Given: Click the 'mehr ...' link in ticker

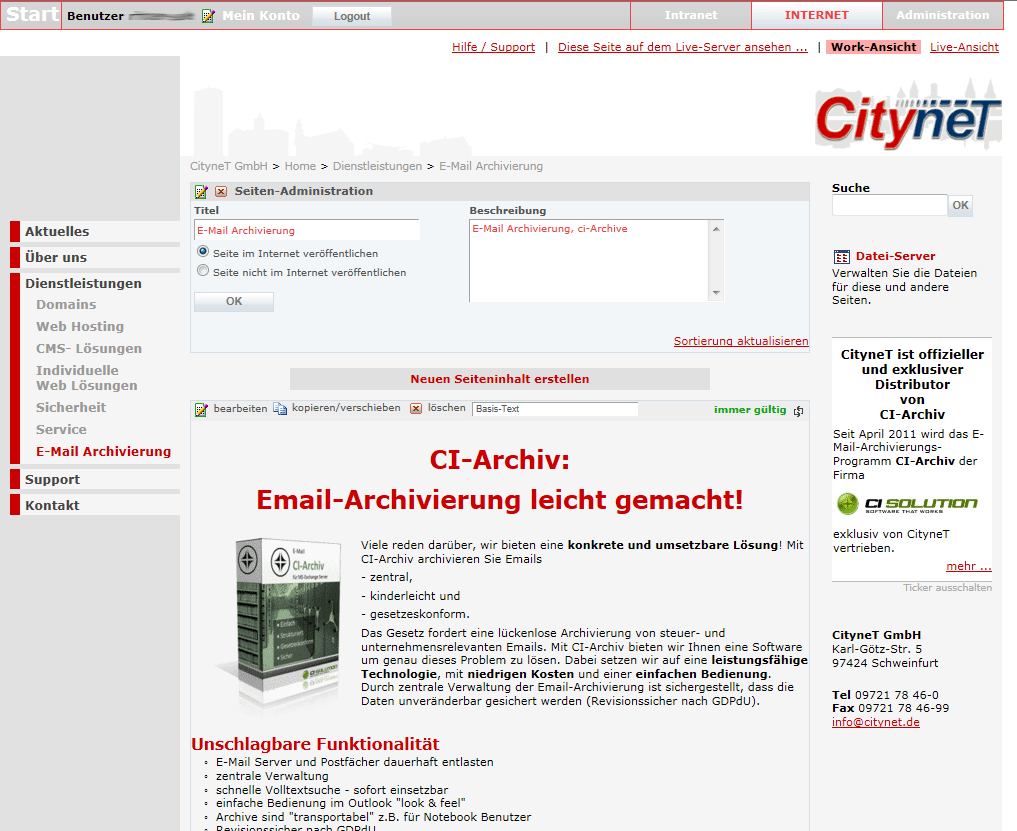Looking at the screenshot, I should (968, 566).
